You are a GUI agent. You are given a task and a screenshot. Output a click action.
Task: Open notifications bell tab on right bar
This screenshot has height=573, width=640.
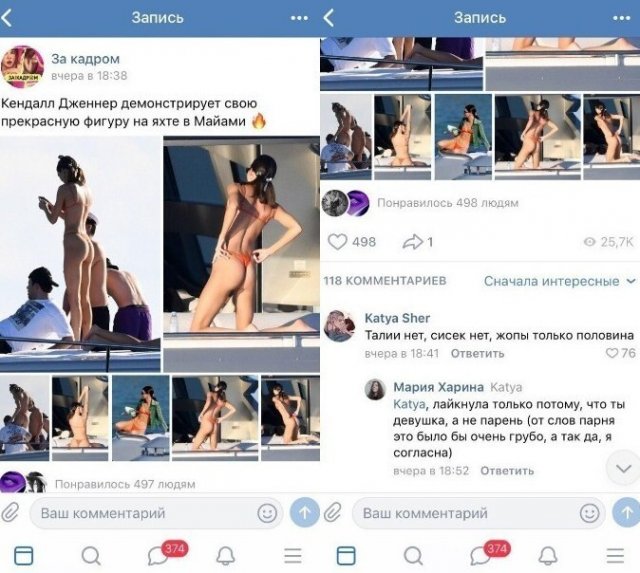[x=548, y=555]
